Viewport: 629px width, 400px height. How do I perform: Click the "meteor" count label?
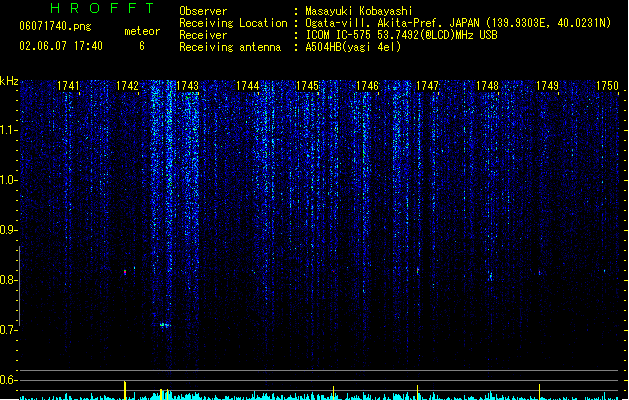tap(142, 31)
